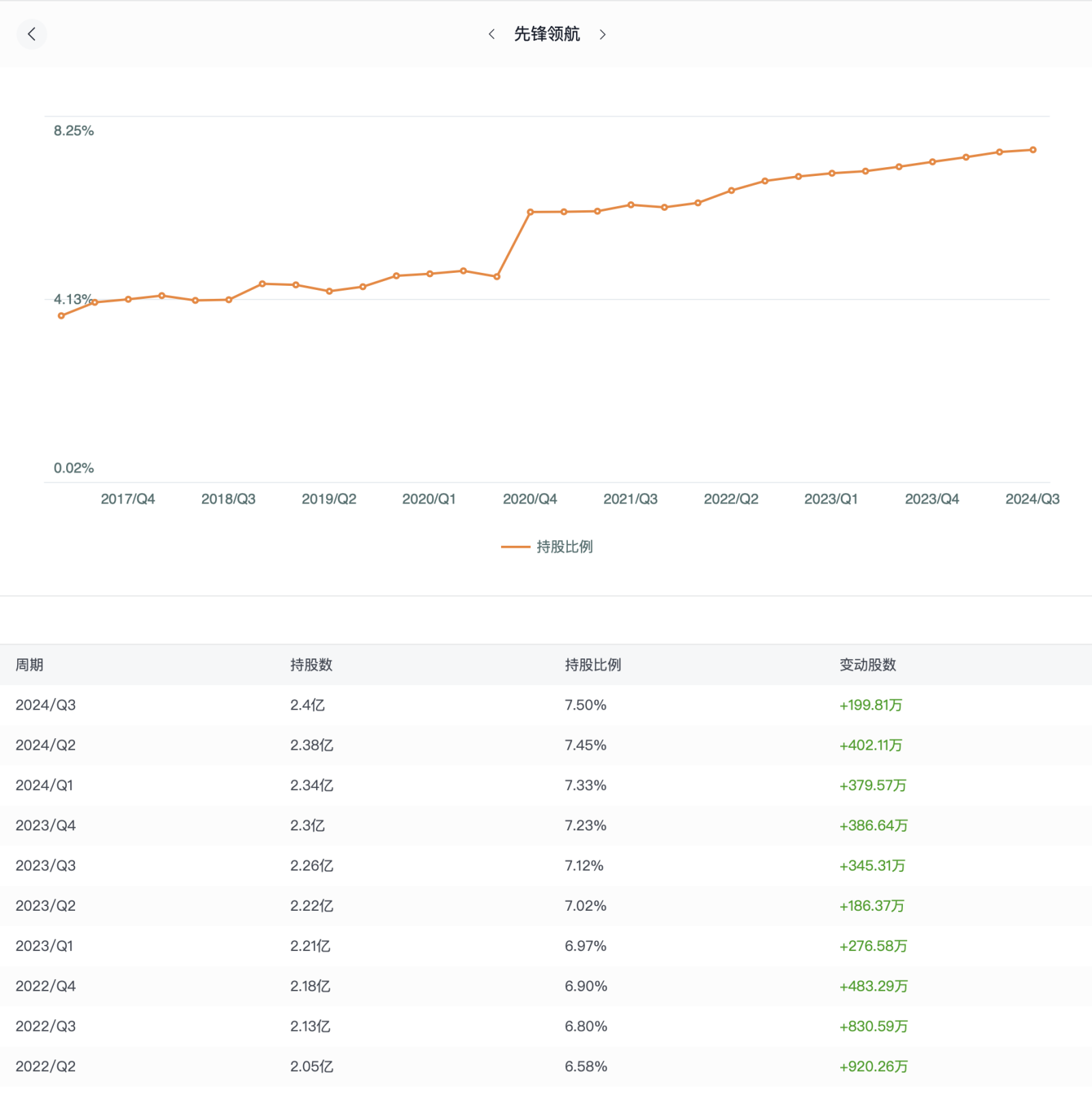Click the 周期 column header

click(x=29, y=665)
